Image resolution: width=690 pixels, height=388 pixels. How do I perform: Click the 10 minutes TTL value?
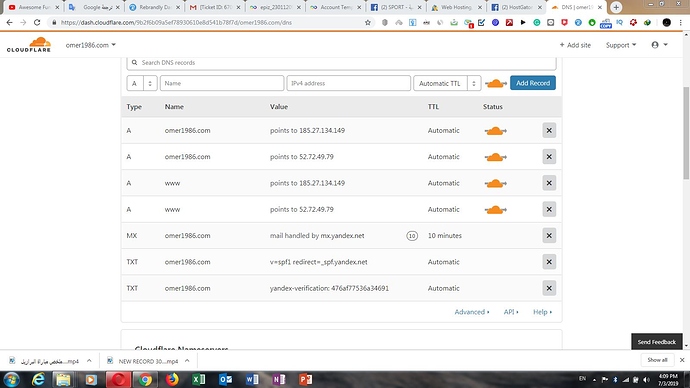[444, 236]
